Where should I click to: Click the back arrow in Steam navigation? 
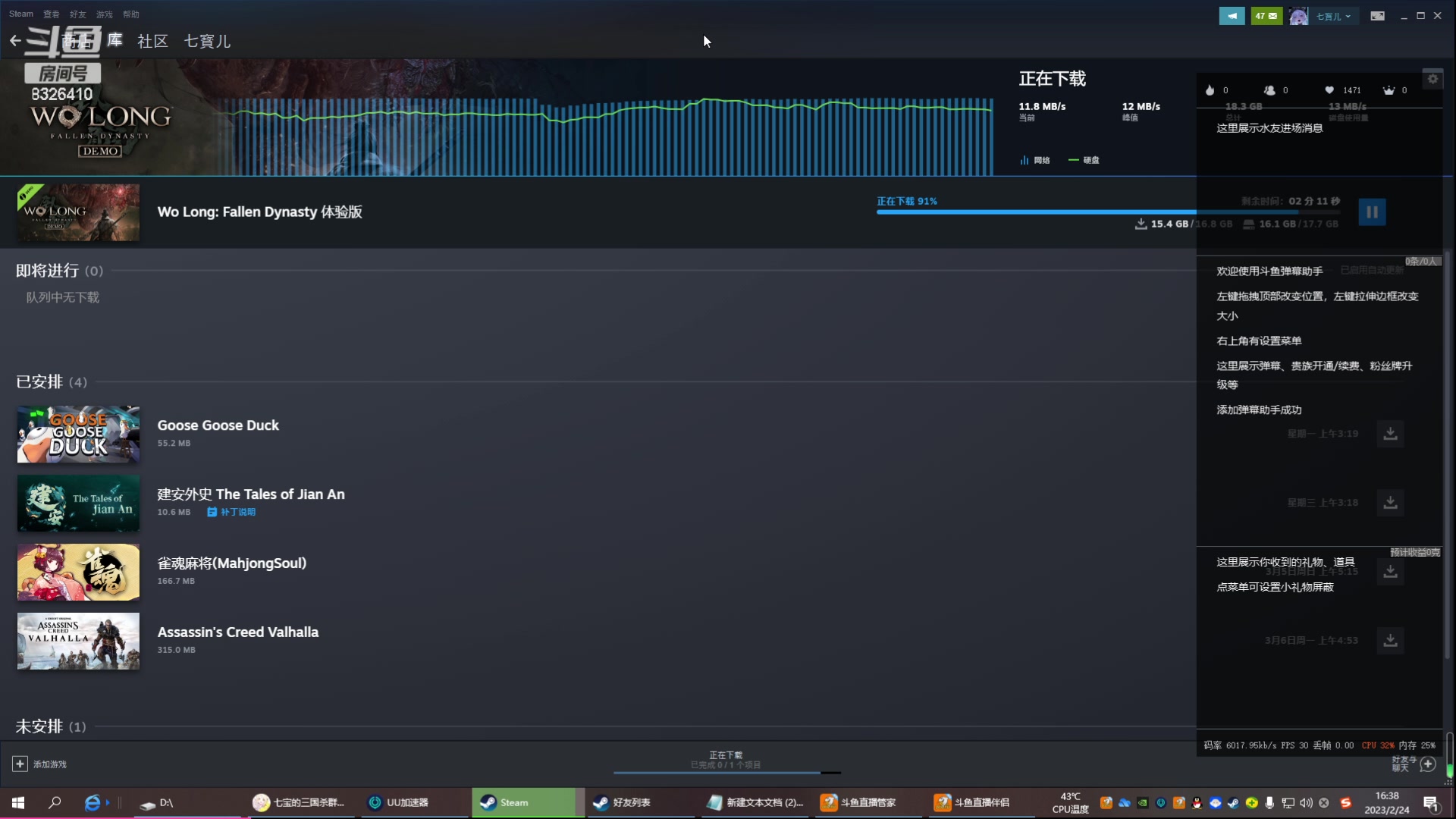coord(15,41)
